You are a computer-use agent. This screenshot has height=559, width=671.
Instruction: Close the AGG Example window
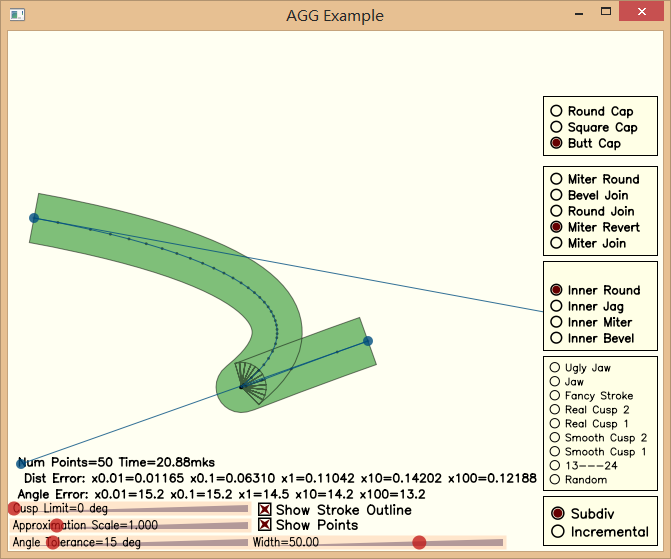pos(641,12)
